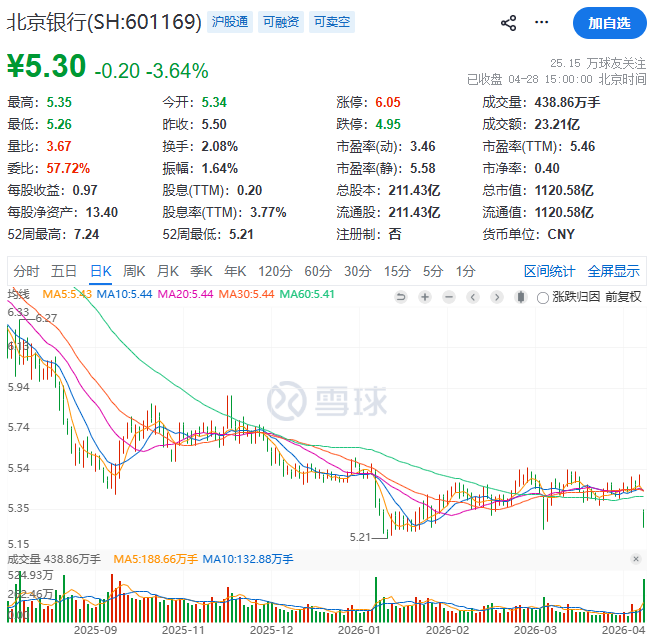653x639 pixels.
Task: Click the 52周最高 value 7.24
Action: click(x=87, y=235)
